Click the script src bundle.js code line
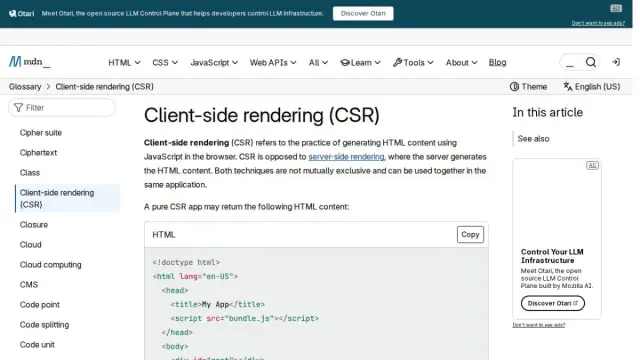The width and height of the screenshot is (640, 360). coord(245,318)
